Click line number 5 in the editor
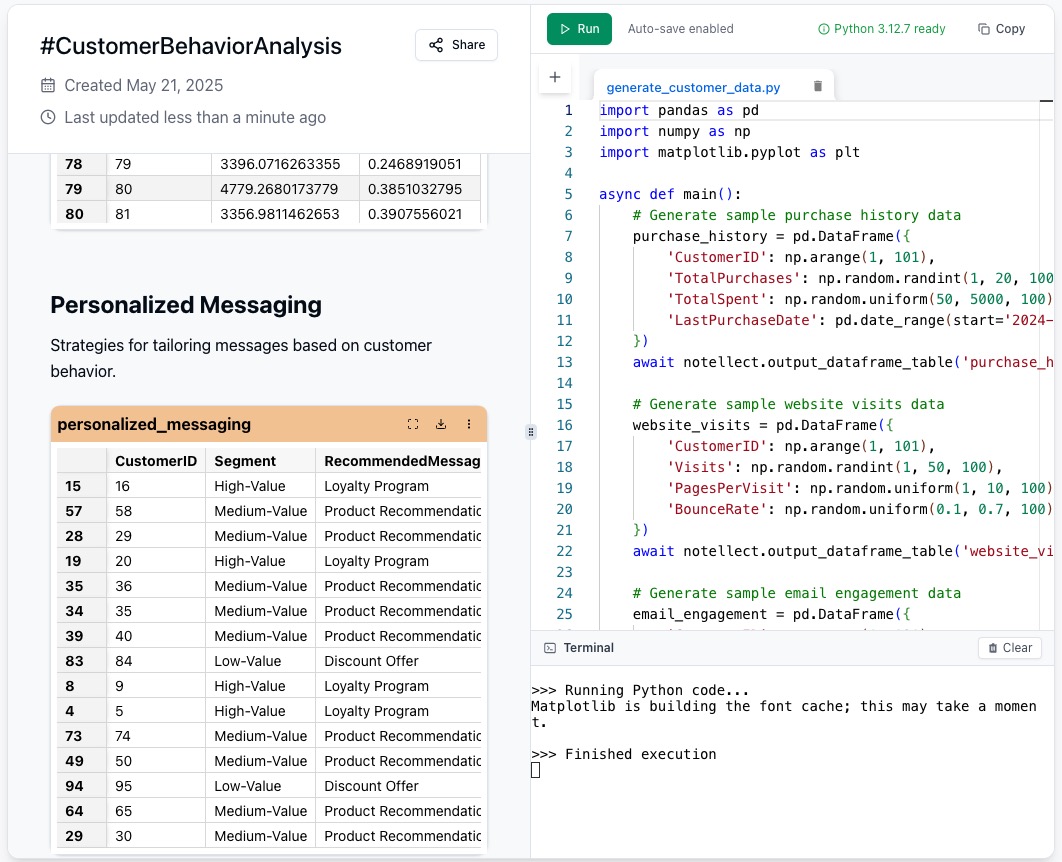 pos(568,194)
